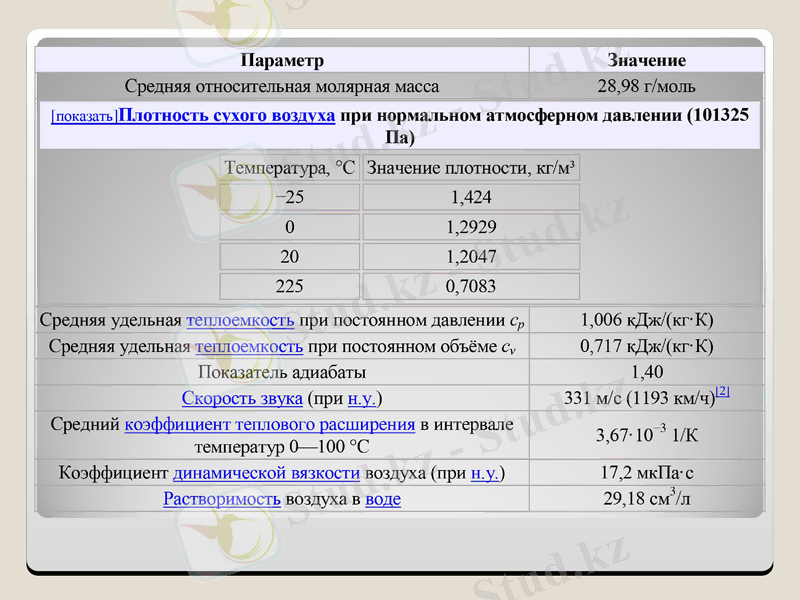This screenshot has height=600, width=800.
Task: Open the 'Скорость звука' link
Action: [242, 399]
